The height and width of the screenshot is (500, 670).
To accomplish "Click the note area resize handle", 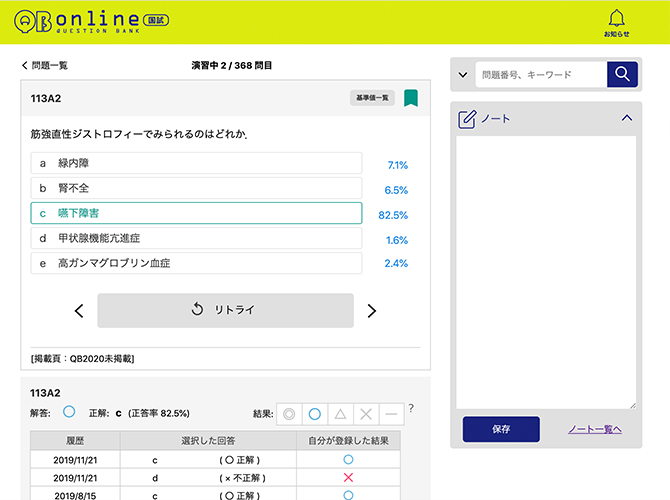I will (x=632, y=406).
